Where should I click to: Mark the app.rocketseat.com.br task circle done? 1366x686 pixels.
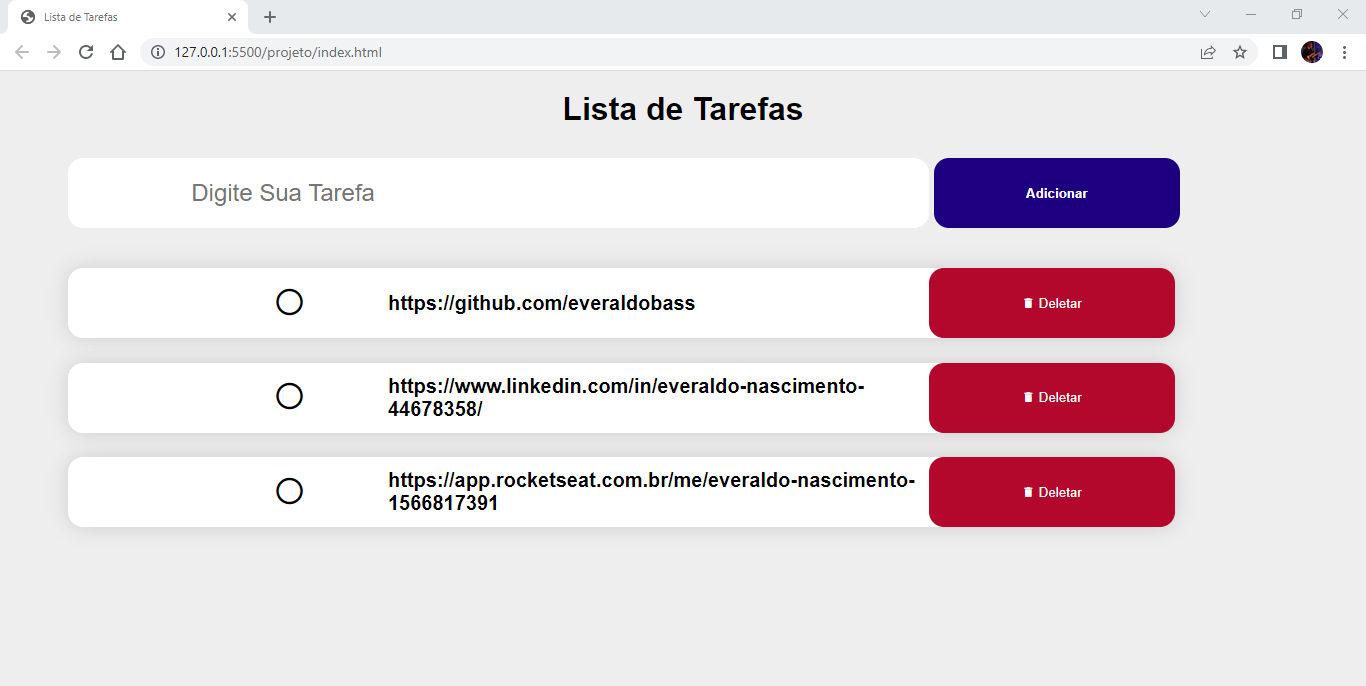pyautogui.click(x=289, y=491)
